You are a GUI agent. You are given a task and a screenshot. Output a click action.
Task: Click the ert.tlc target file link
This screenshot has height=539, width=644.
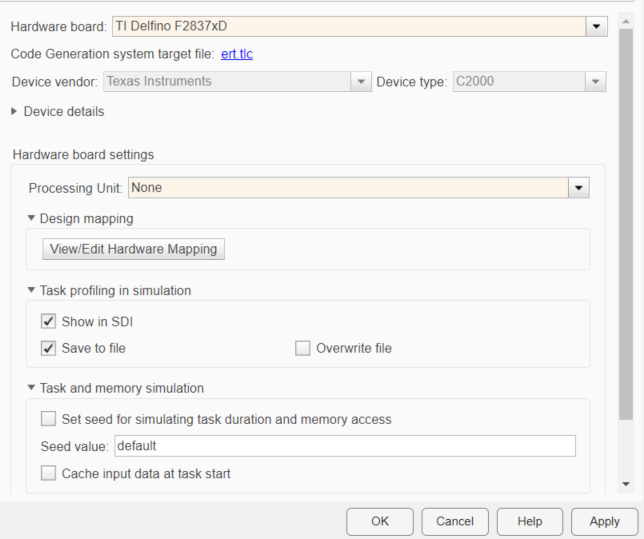click(x=237, y=54)
